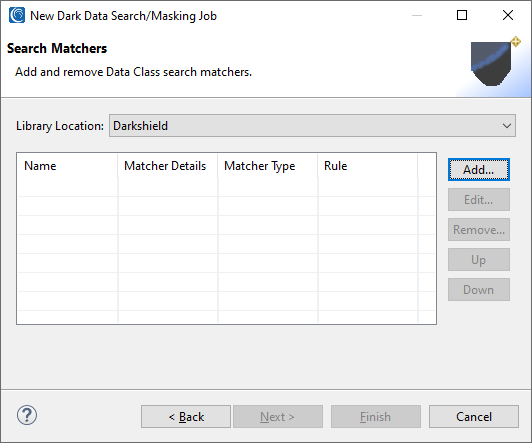Screen dimensions: 532x443
Task: Click the Add... button
Action: (478, 170)
